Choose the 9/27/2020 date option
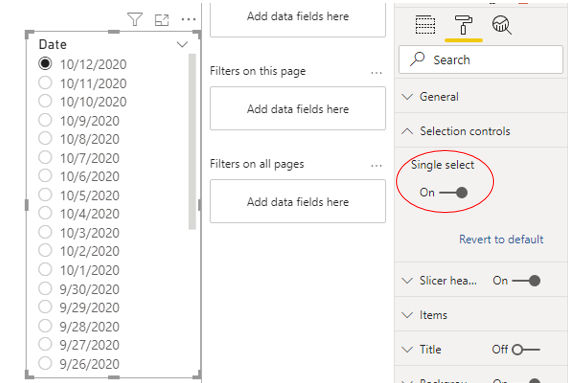 79,344
